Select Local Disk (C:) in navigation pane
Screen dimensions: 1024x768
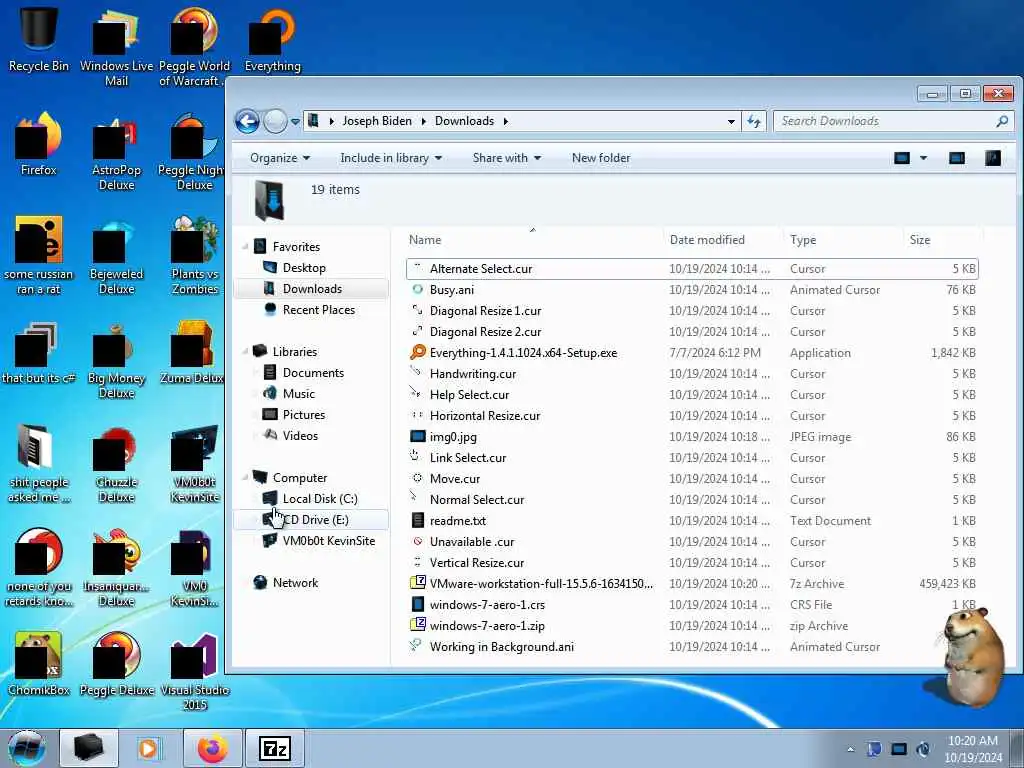click(319, 498)
